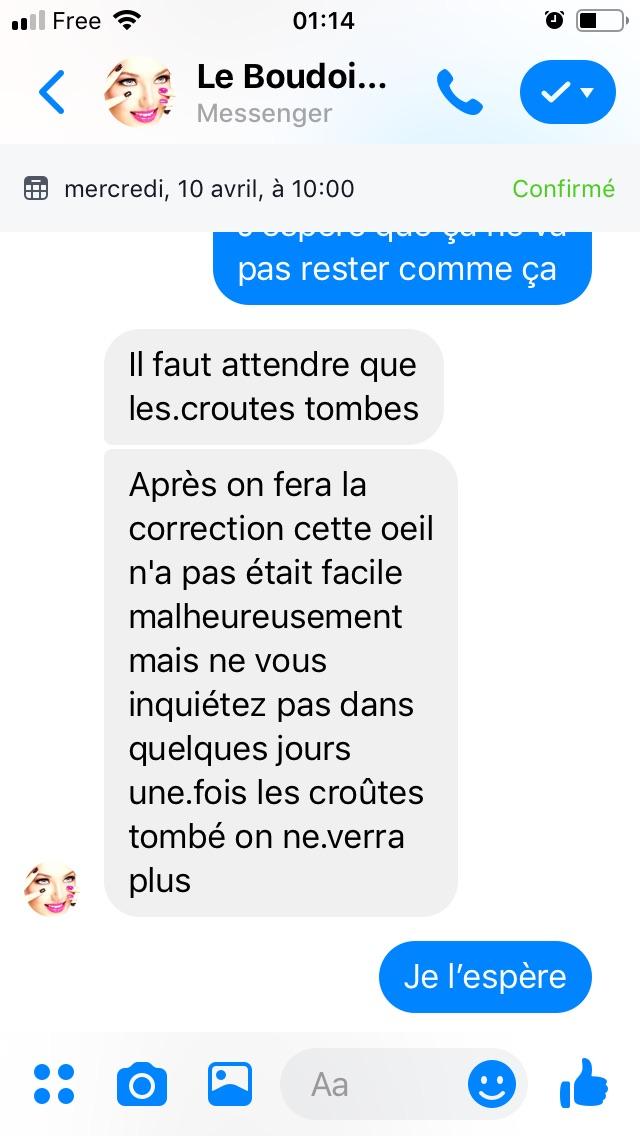Screen dimensions: 640x1136
Task: Start a voice call with phone icon
Action: [x=460, y=93]
